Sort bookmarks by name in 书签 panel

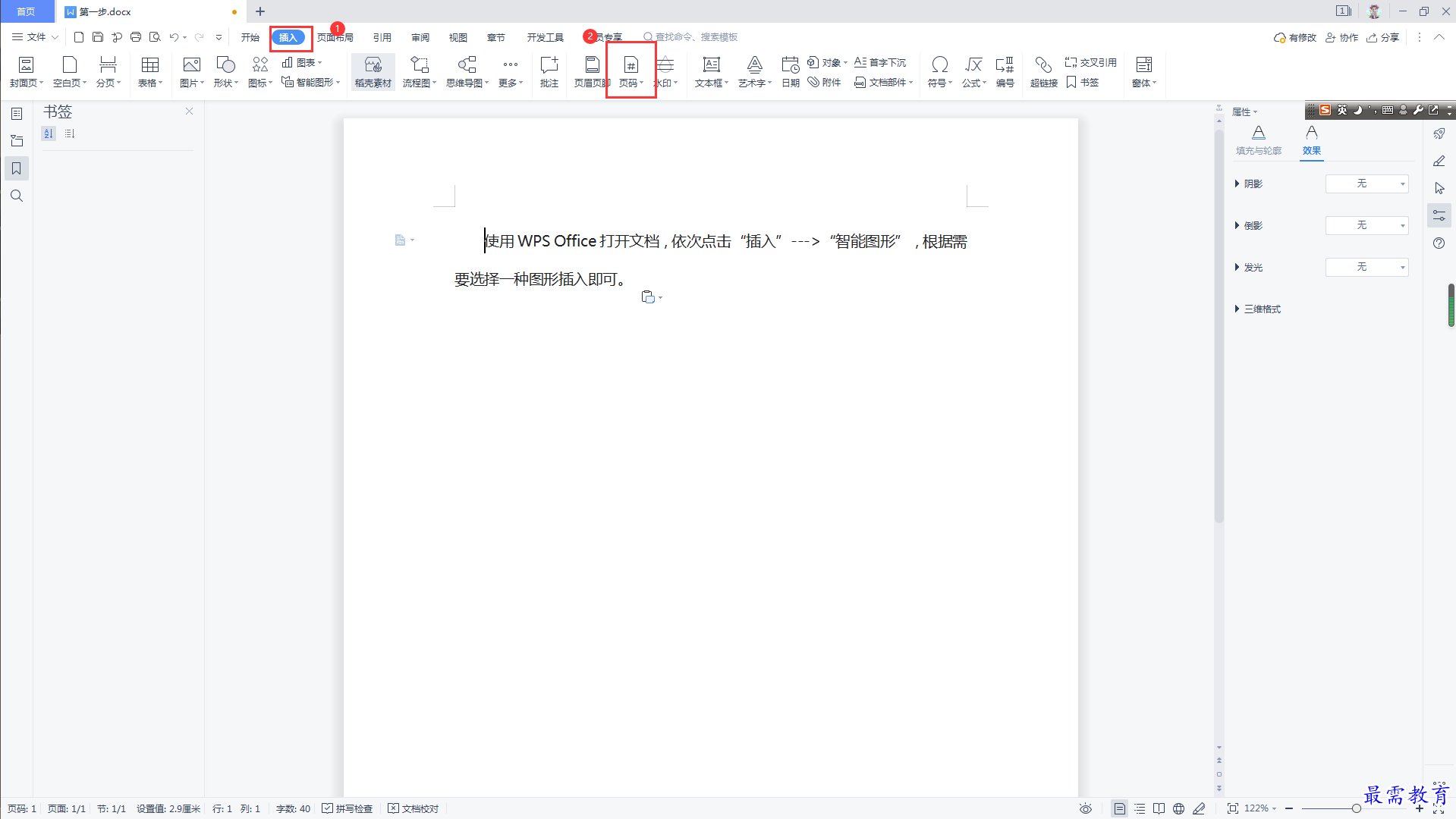(x=49, y=133)
